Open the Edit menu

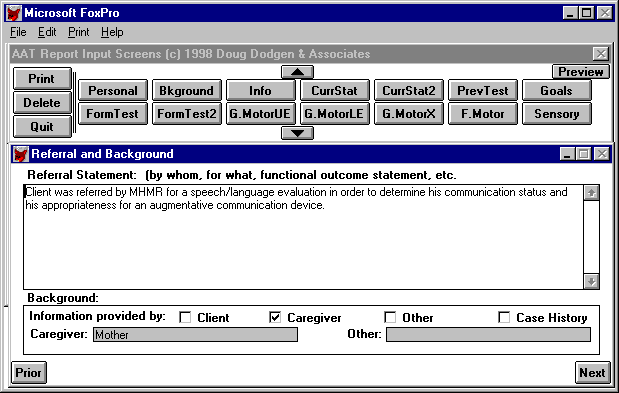47,32
